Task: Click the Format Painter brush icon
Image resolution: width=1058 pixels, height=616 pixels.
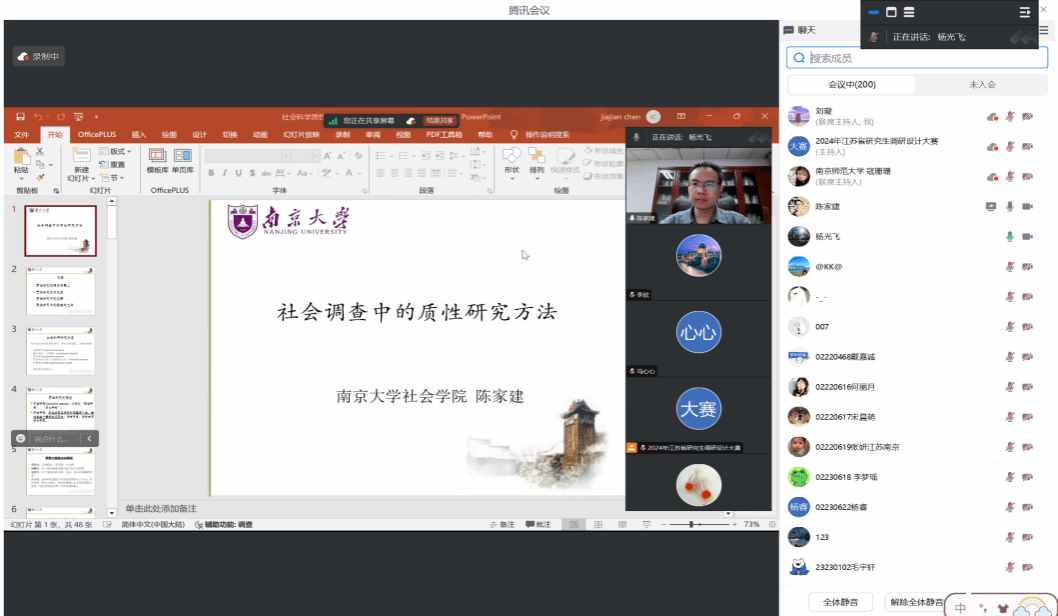Action: (40, 177)
